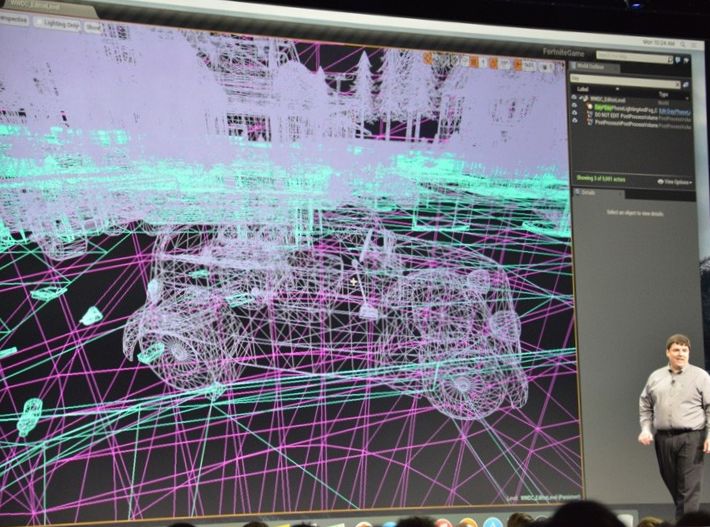710x527 pixels.
Task: Click the filter icon beside outliner search
Action: click(686, 85)
